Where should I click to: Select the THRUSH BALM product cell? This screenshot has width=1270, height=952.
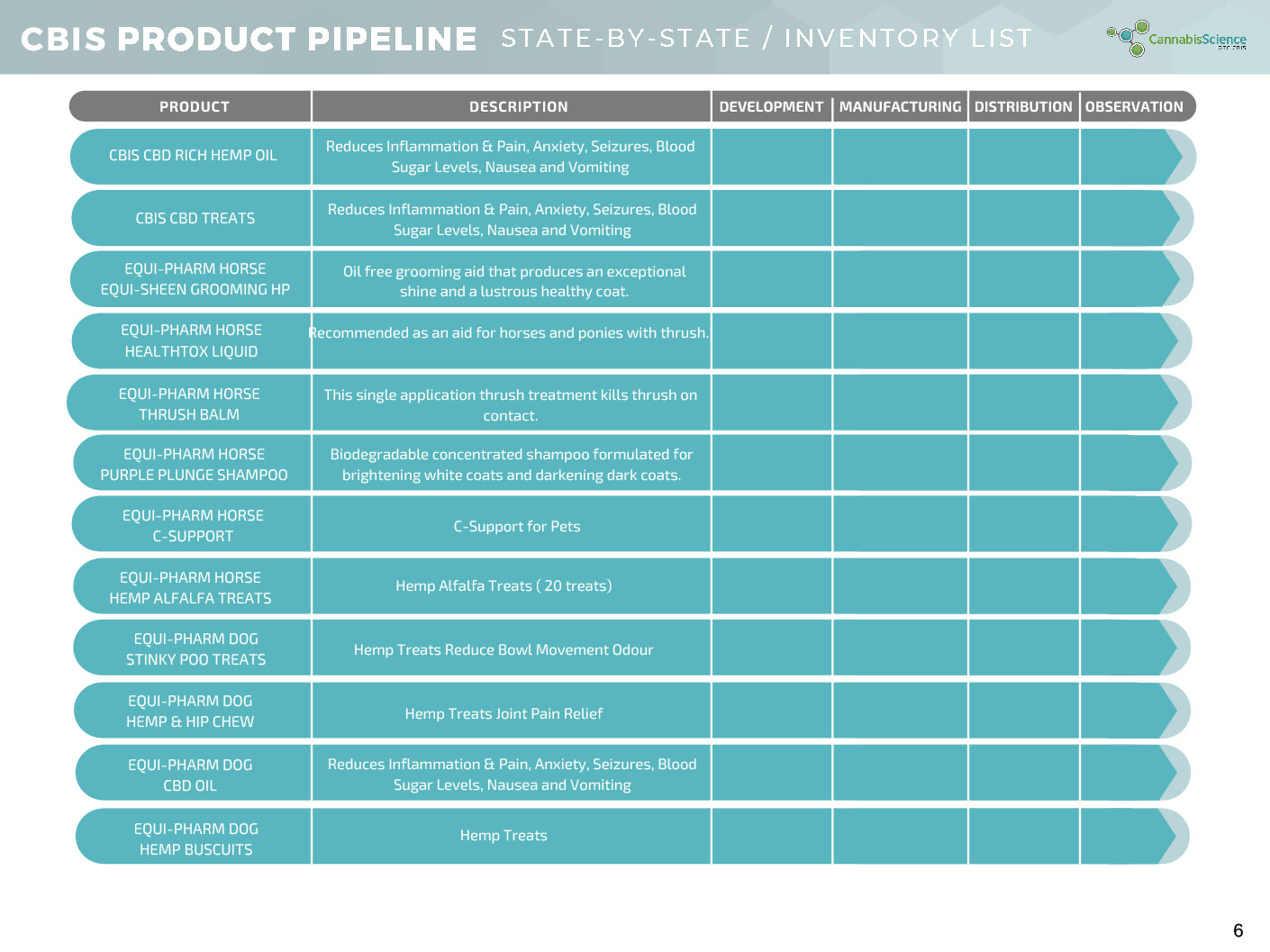pyautogui.click(x=189, y=404)
